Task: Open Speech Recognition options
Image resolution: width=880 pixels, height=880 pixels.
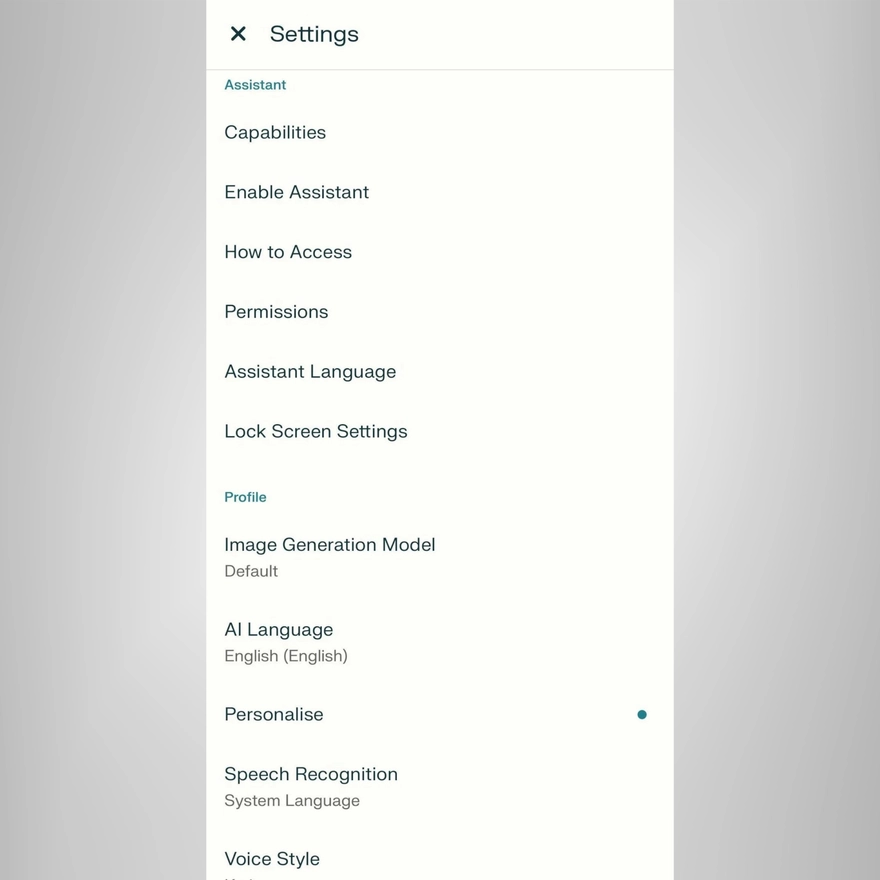Action: [311, 773]
